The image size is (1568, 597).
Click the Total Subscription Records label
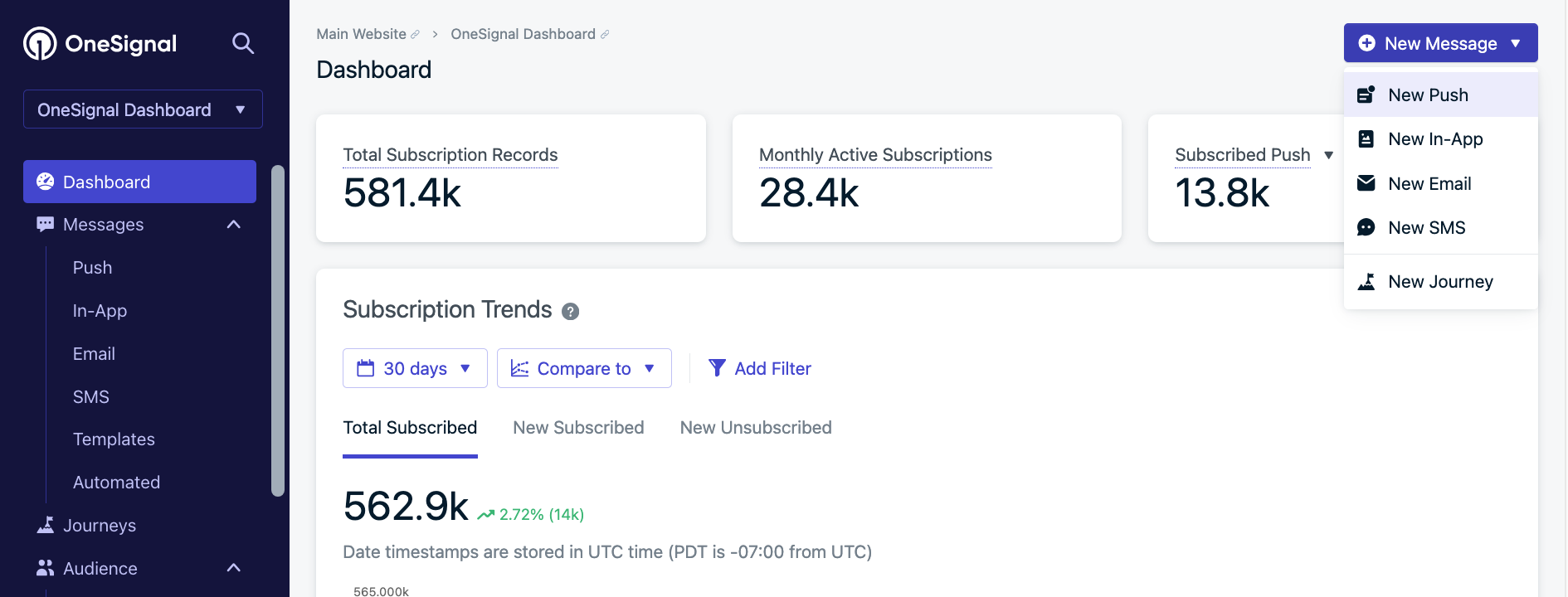[450, 155]
